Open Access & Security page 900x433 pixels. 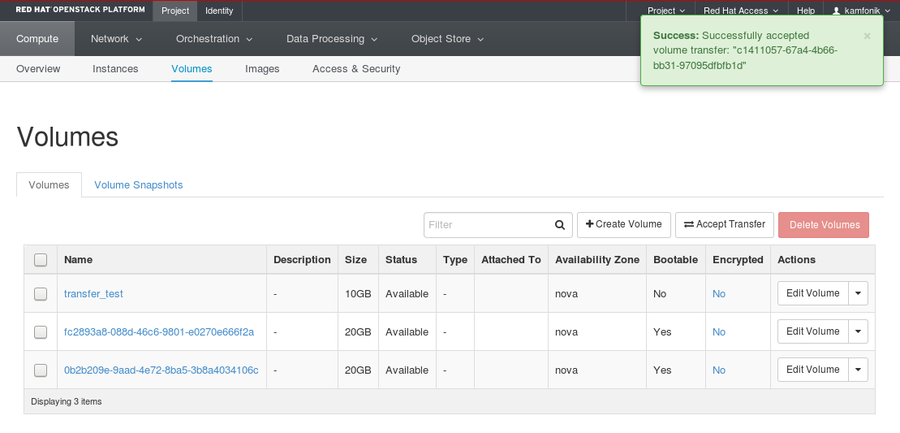click(356, 69)
